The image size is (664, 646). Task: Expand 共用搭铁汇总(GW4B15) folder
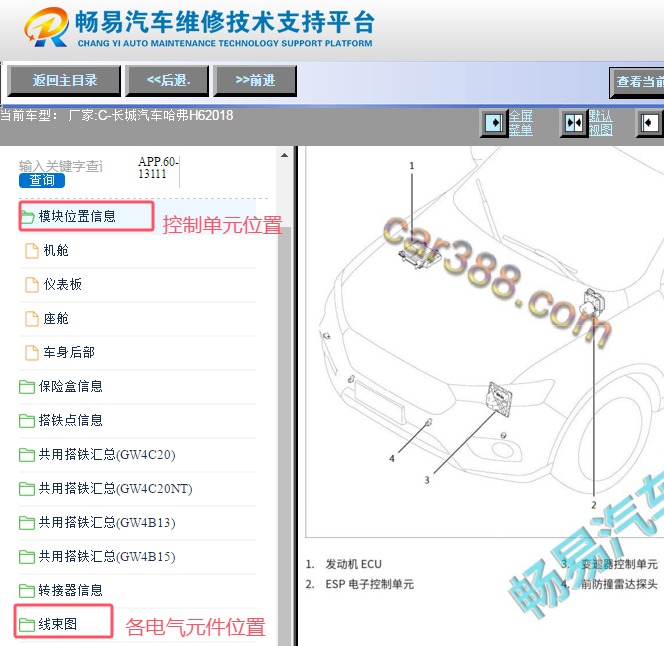(x=107, y=556)
